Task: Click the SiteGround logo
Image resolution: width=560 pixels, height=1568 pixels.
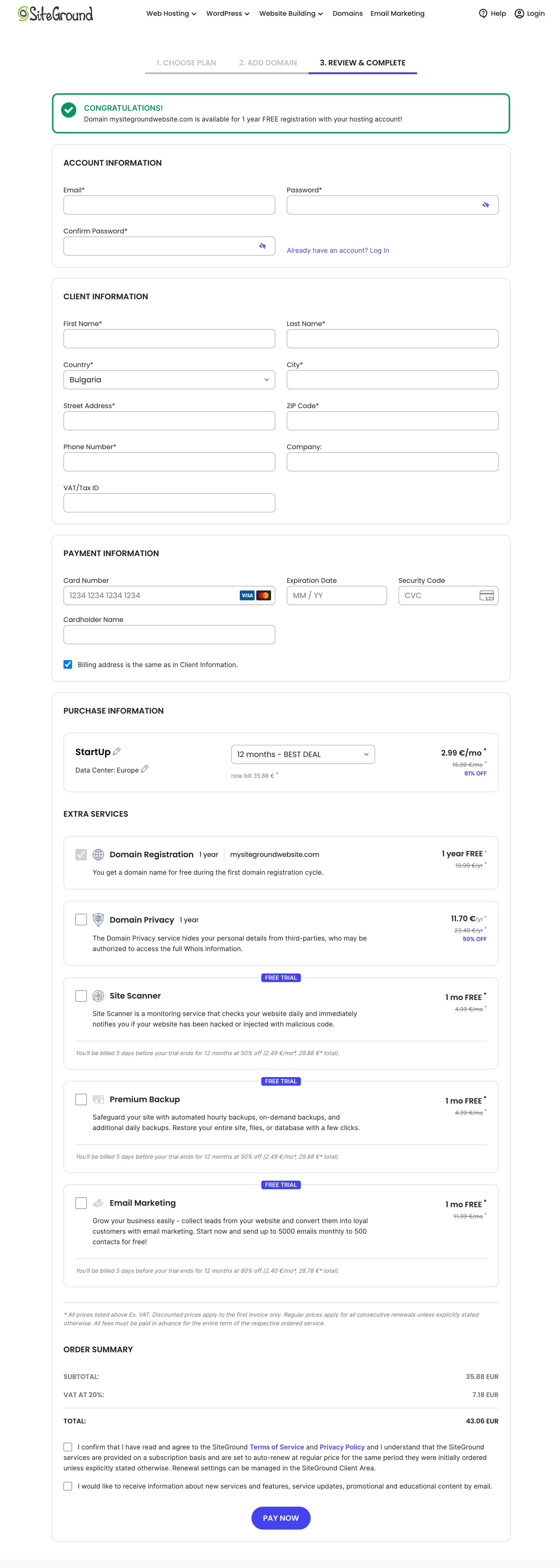Action: pos(55,13)
